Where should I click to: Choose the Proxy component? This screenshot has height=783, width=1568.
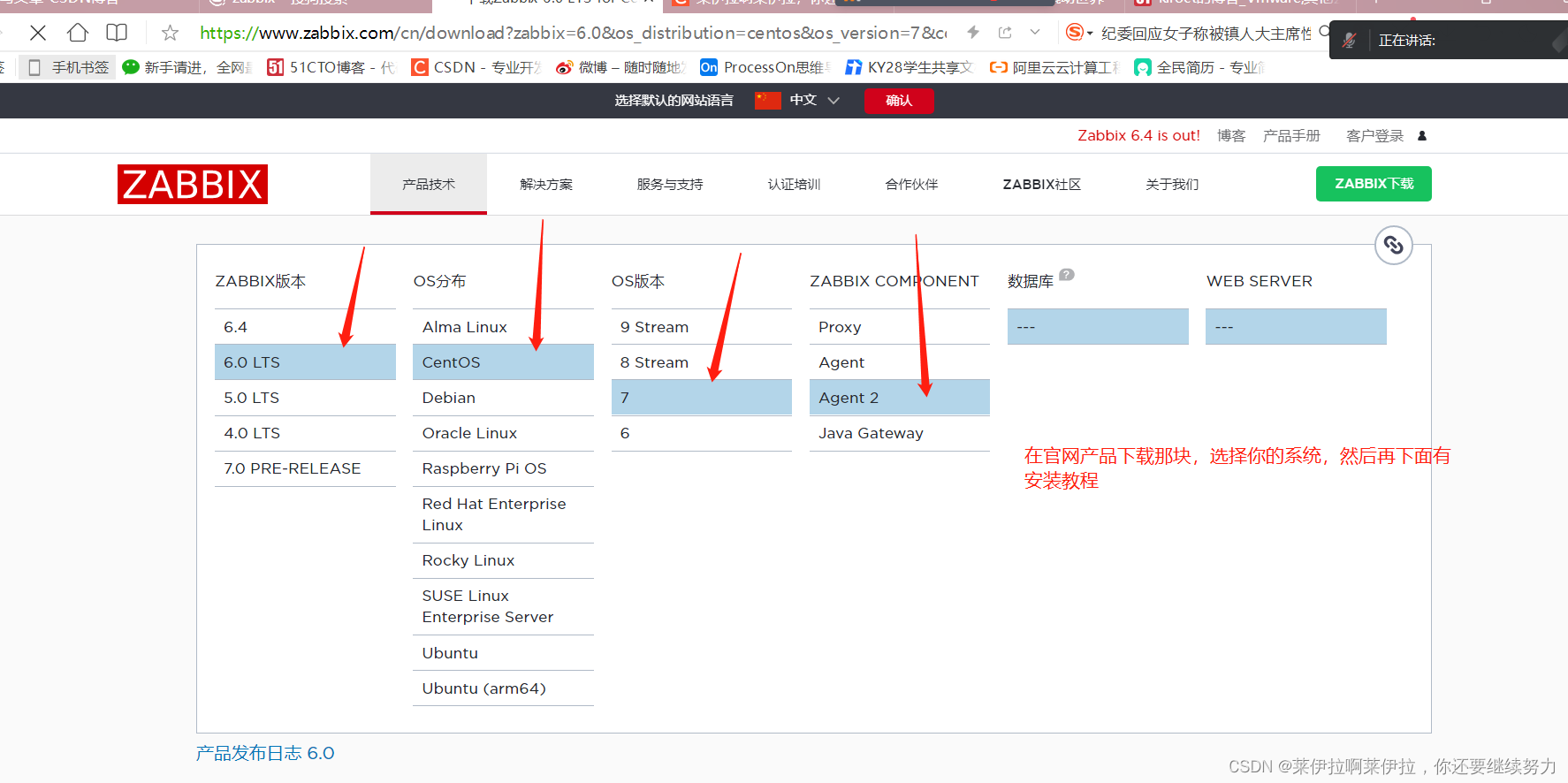[899, 327]
